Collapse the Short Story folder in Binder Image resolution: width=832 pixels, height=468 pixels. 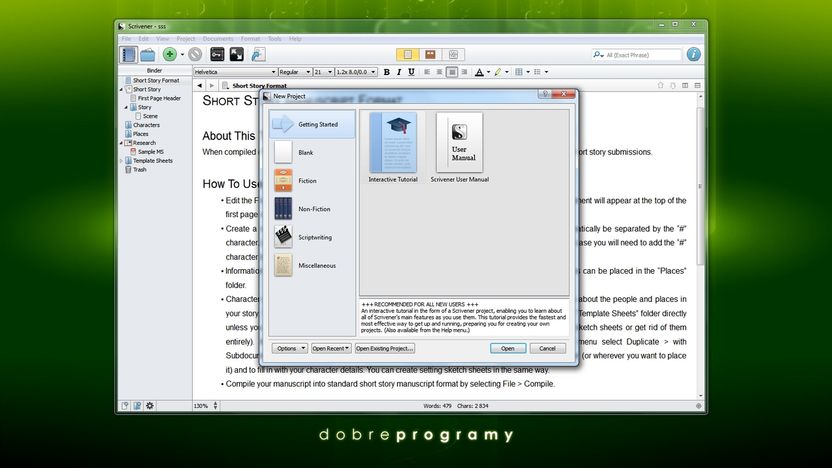coord(121,90)
